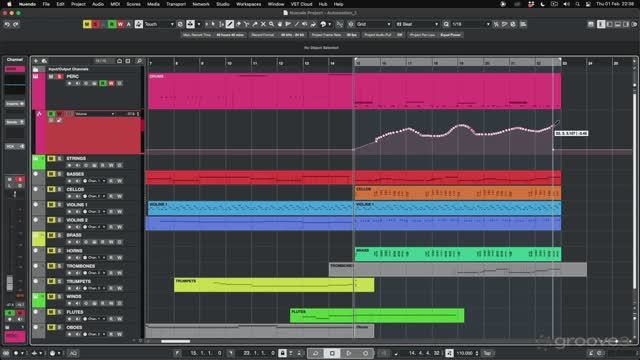This screenshot has height=360, width=640.
Task: Click the transport Record button
Action: (x=365, y=353)
